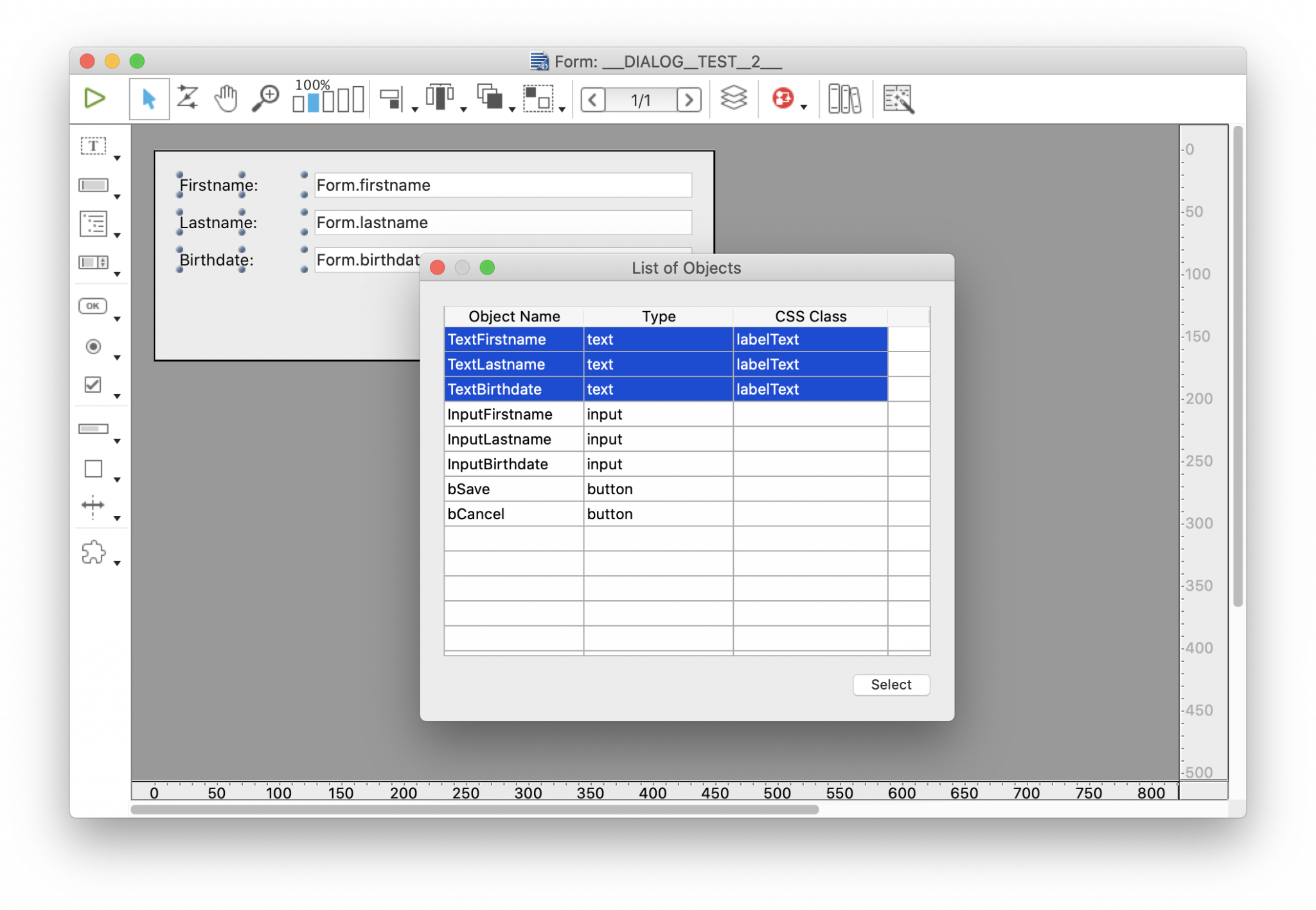Click the Form.firstname input field
1316x910 pixels.
[503, 185]
